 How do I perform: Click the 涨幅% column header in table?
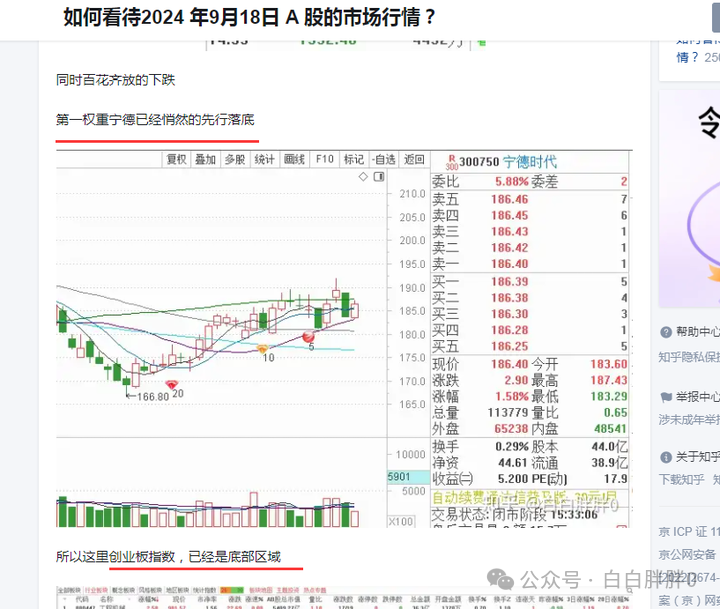[x=148, y=599]
